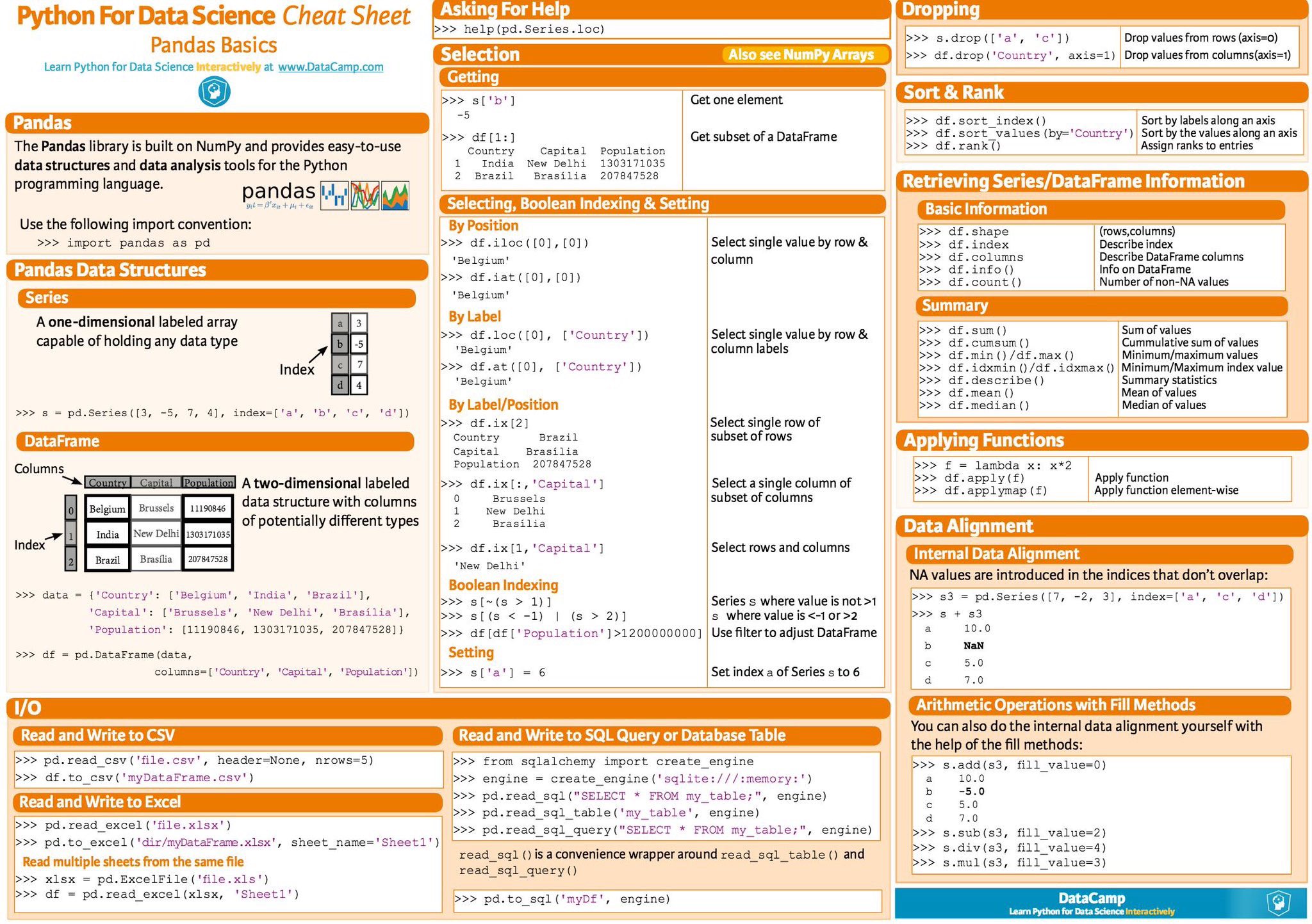Click the Boolean Indexing subheading
This screenshot has height=924, width=1312.
click(503, 585)
